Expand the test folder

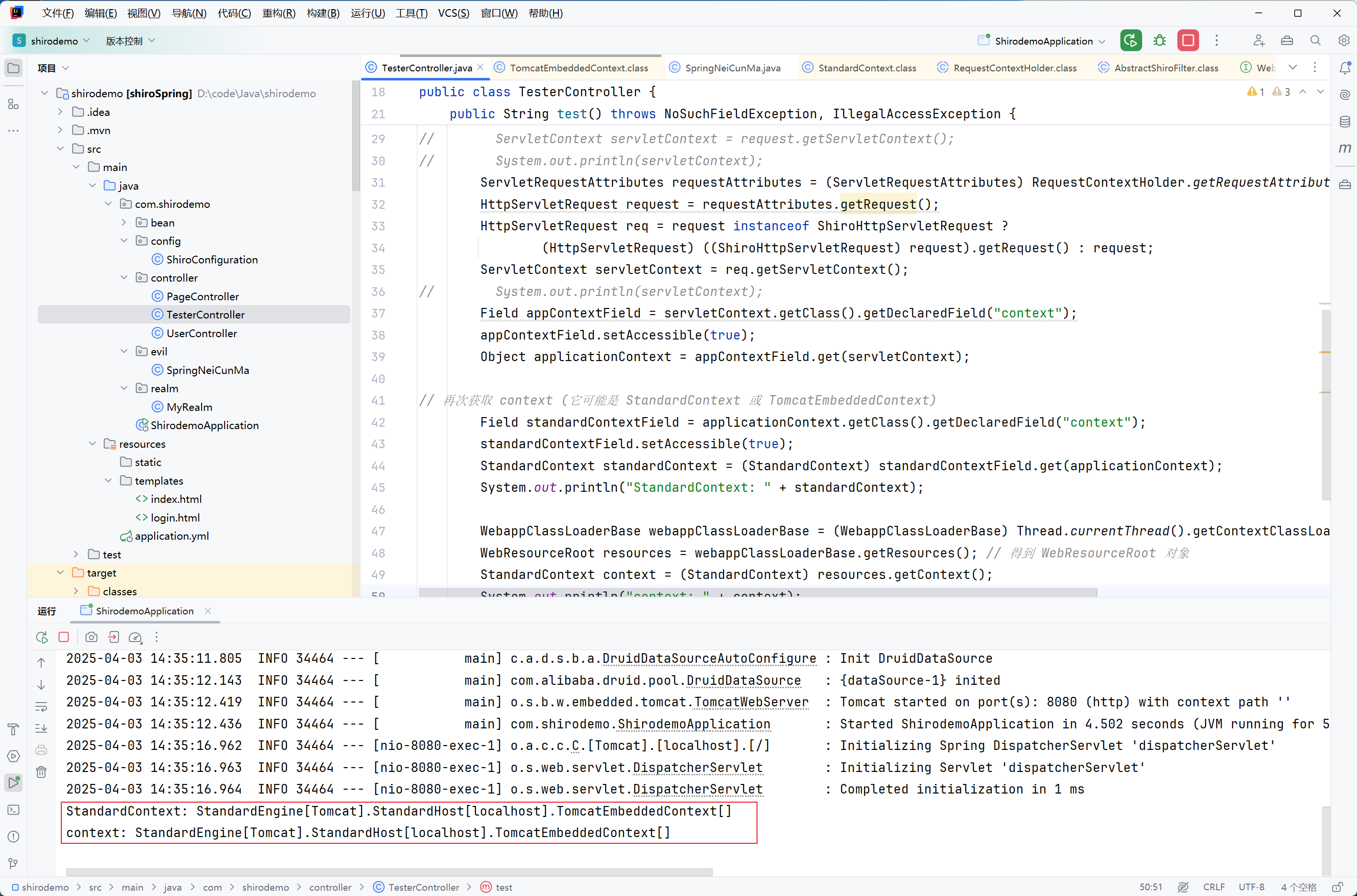76,554
